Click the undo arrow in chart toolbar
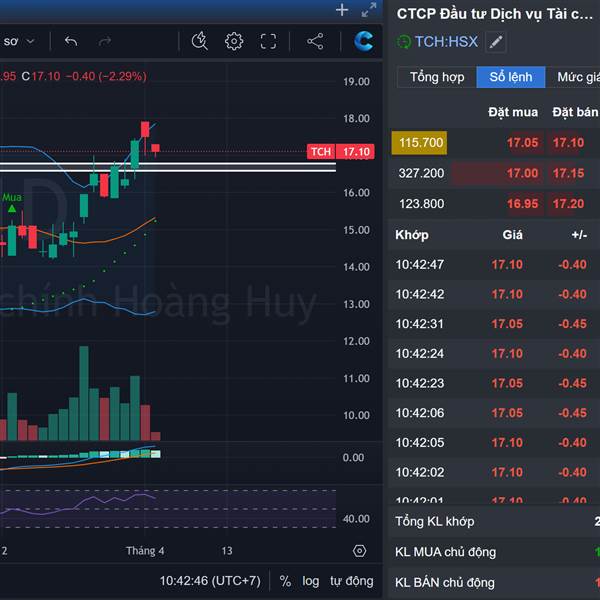600x600 pixels. pyautogui.click(x=70, y=41)
